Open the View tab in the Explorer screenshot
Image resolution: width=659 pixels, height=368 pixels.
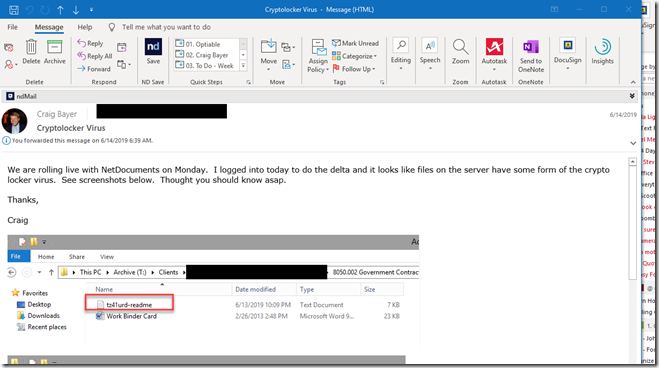point(107,257)
